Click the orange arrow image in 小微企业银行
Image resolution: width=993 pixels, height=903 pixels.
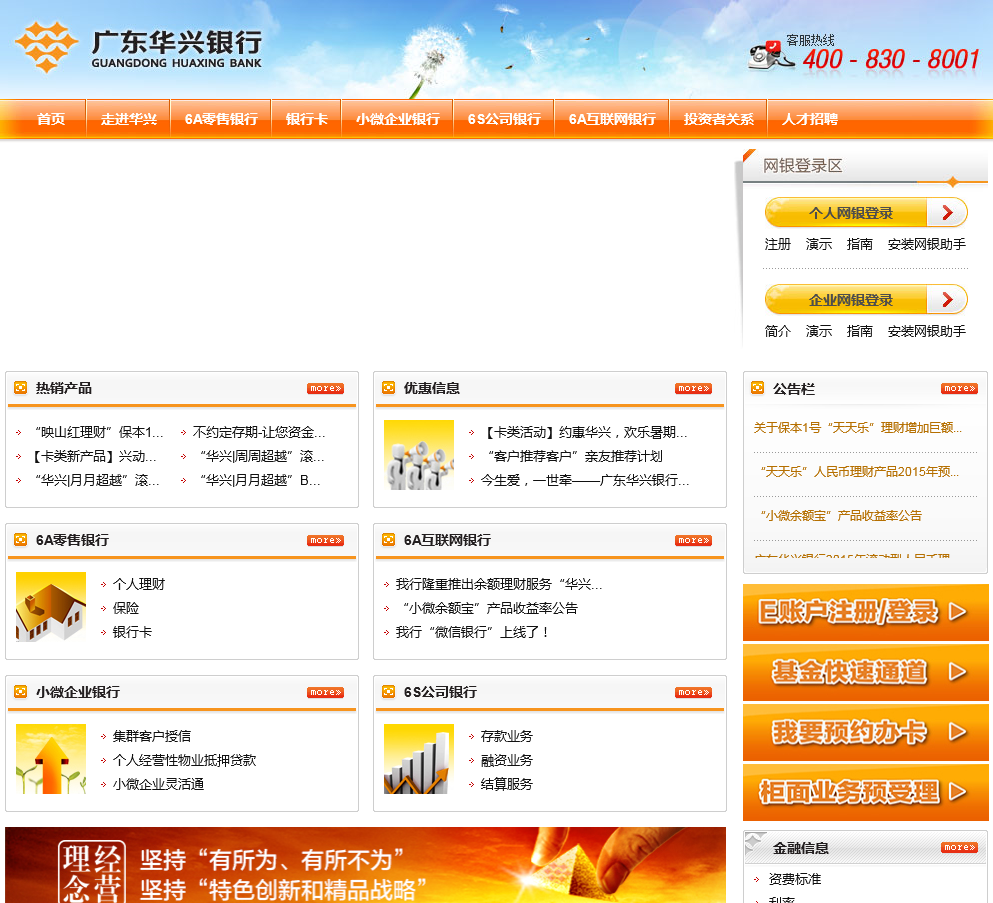(x=51, y=759)
